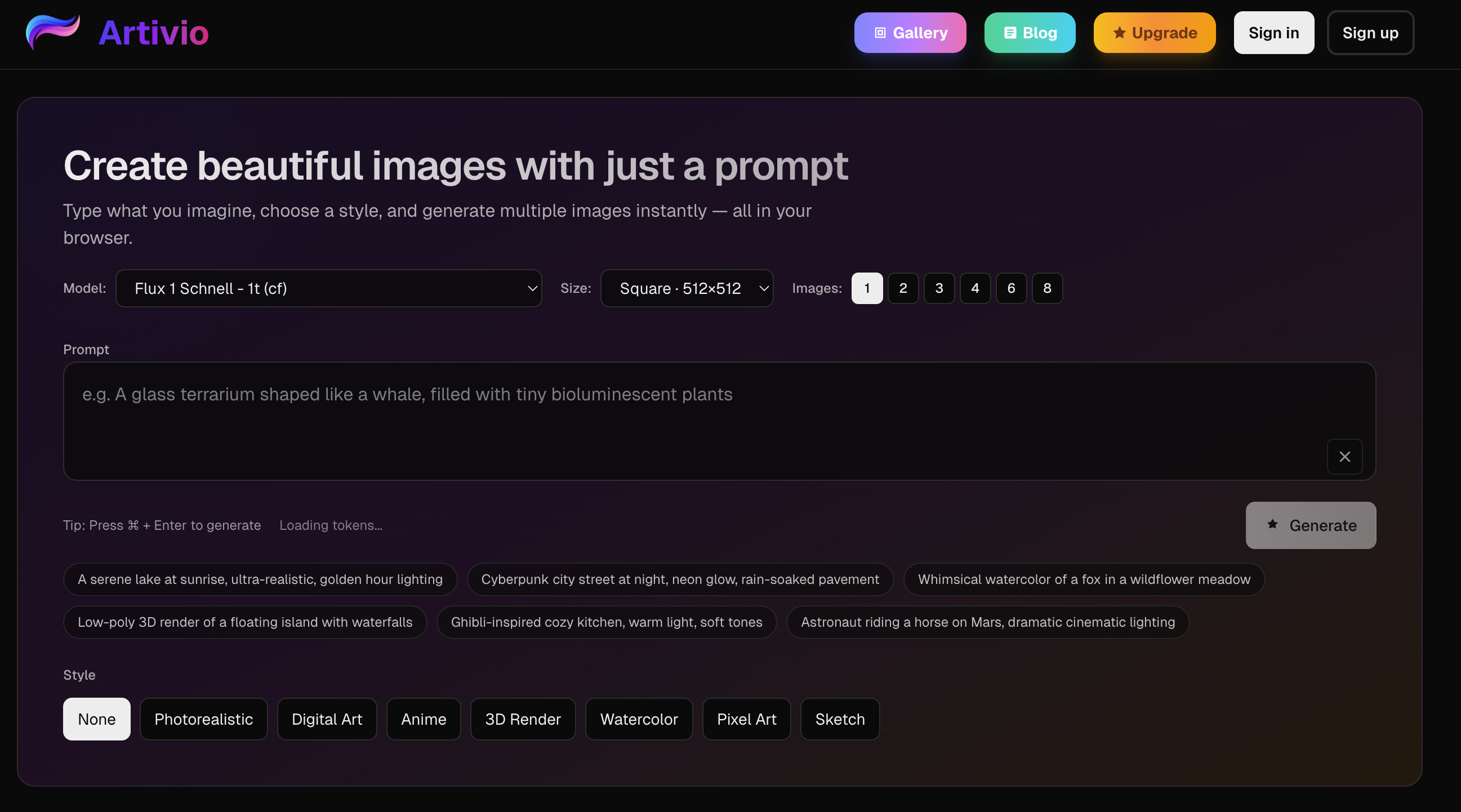Click the star icon on Generate
1461x812 pixels.
[x=1272, y=524]
